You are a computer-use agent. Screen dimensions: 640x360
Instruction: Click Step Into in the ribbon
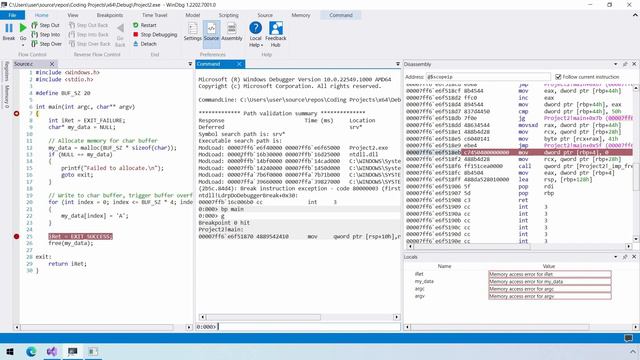(x=45, y=35)
